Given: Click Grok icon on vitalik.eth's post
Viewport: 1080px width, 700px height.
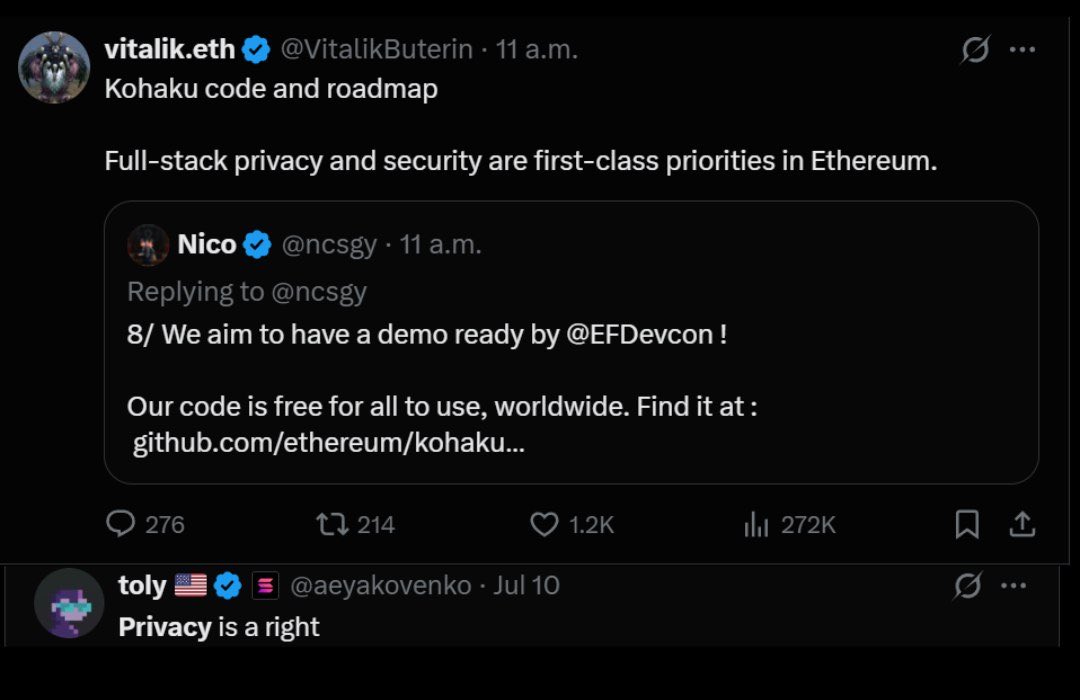Looking at the screenshot, I should point(974,50).
